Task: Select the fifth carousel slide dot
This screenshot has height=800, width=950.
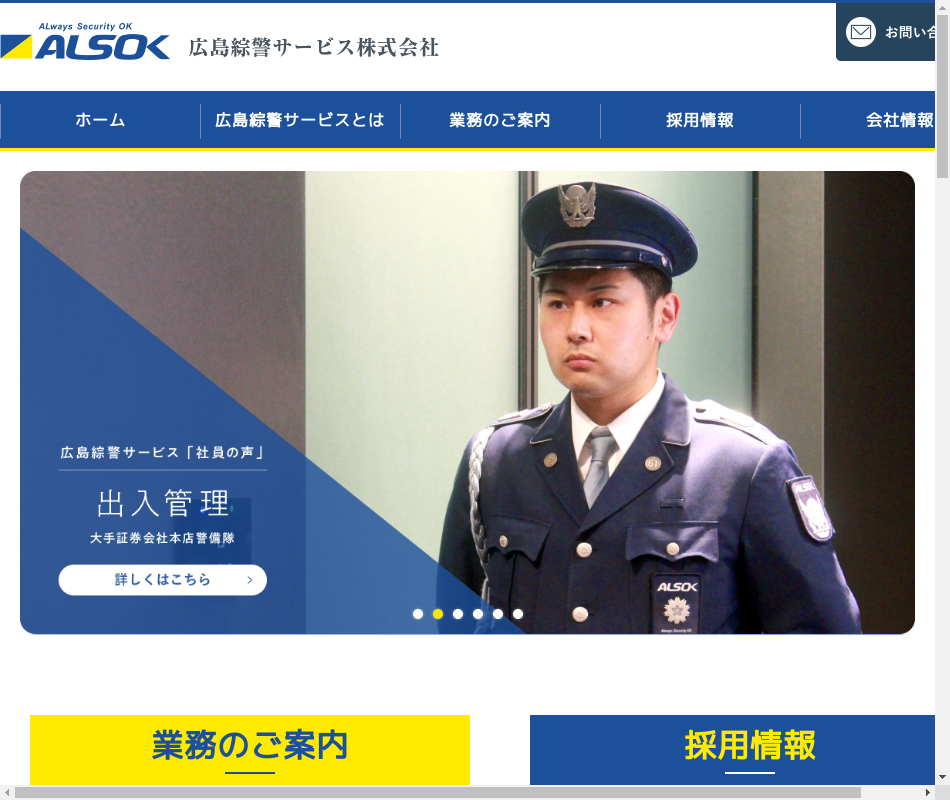Action: pyautogui.click(x=497, y=614)
